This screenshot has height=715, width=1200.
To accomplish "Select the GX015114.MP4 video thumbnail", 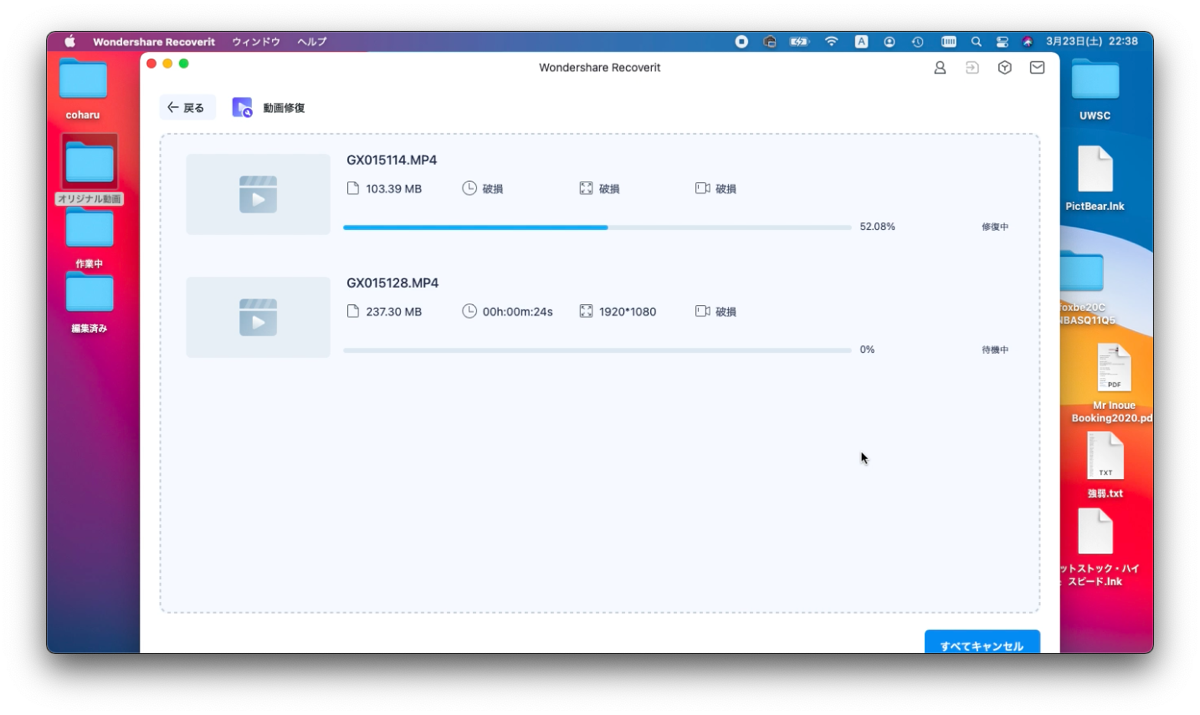I will 258,194.
